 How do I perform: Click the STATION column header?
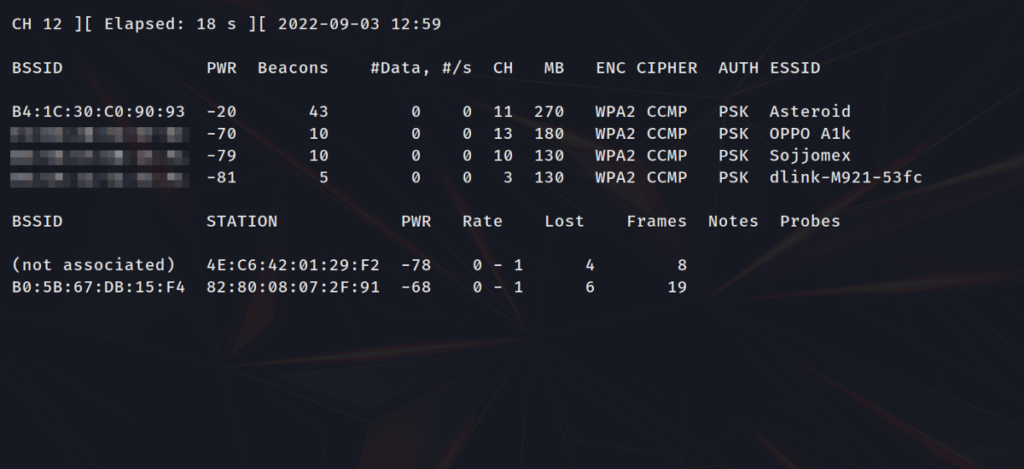pyautogui.click(x=242, y=221)
